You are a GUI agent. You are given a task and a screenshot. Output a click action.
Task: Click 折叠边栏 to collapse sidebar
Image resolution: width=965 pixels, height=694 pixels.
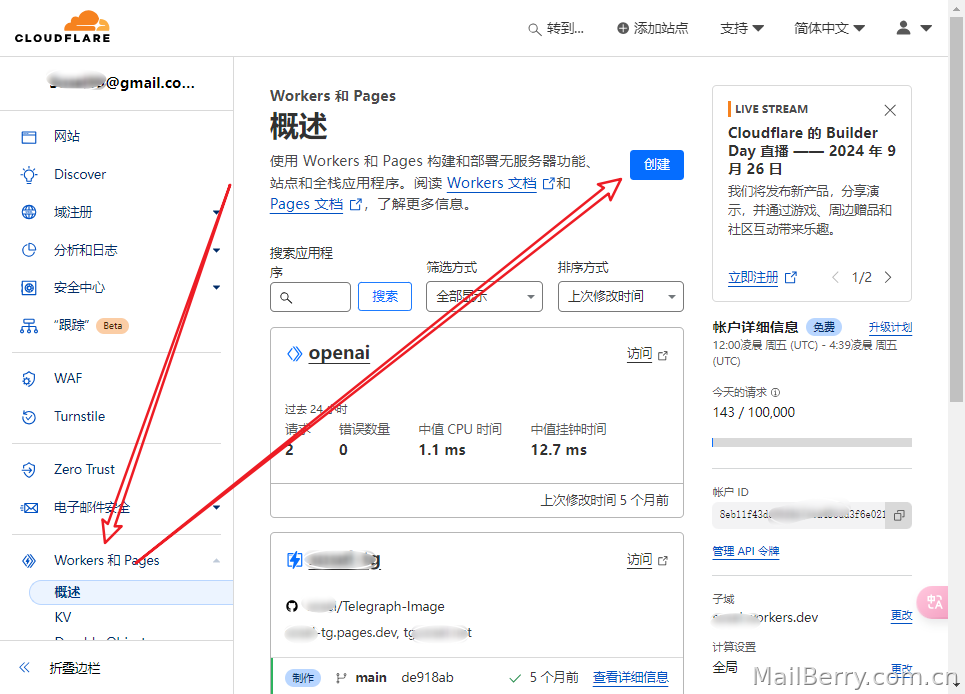coord(74,668)
